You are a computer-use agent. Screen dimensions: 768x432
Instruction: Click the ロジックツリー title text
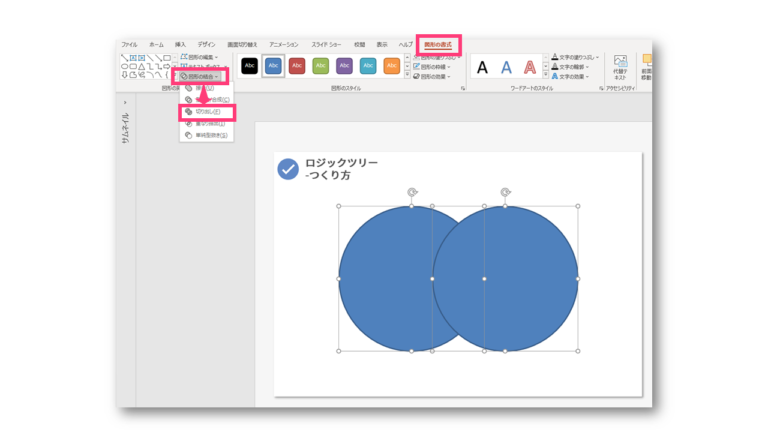341,163
